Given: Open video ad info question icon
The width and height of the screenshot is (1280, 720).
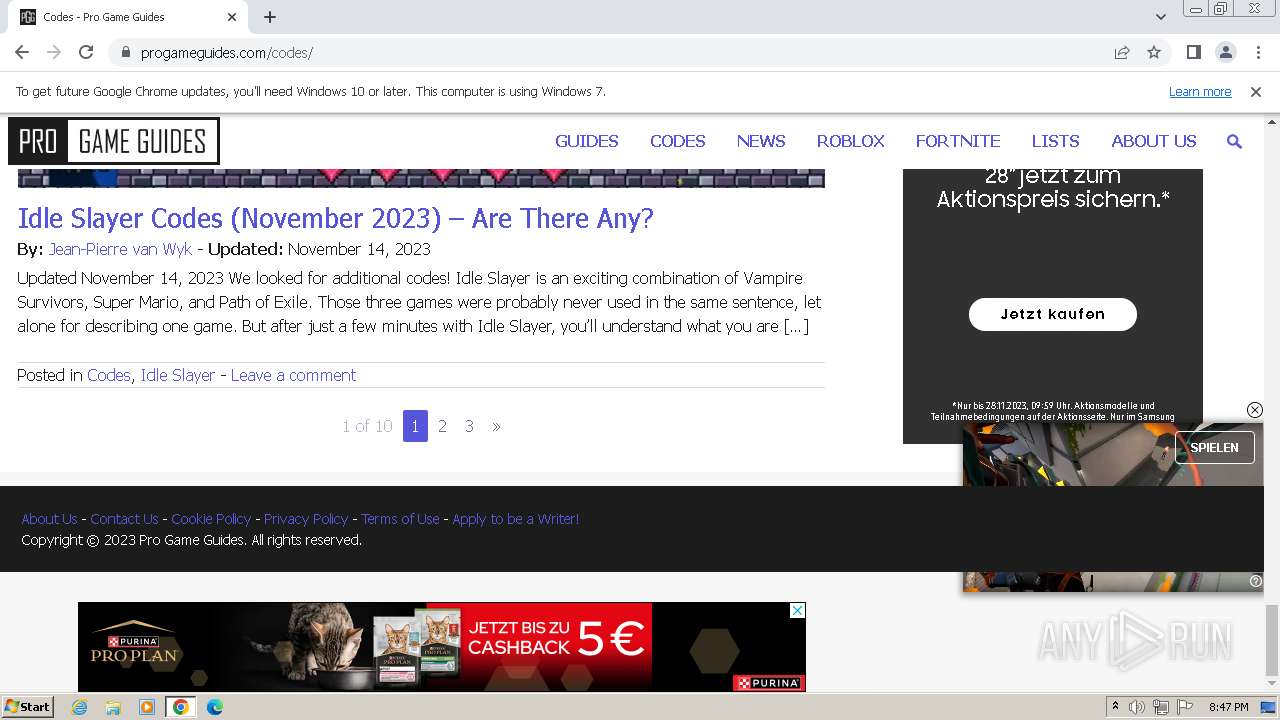Looking at the screenshot, I should (x=1256, y=581).
